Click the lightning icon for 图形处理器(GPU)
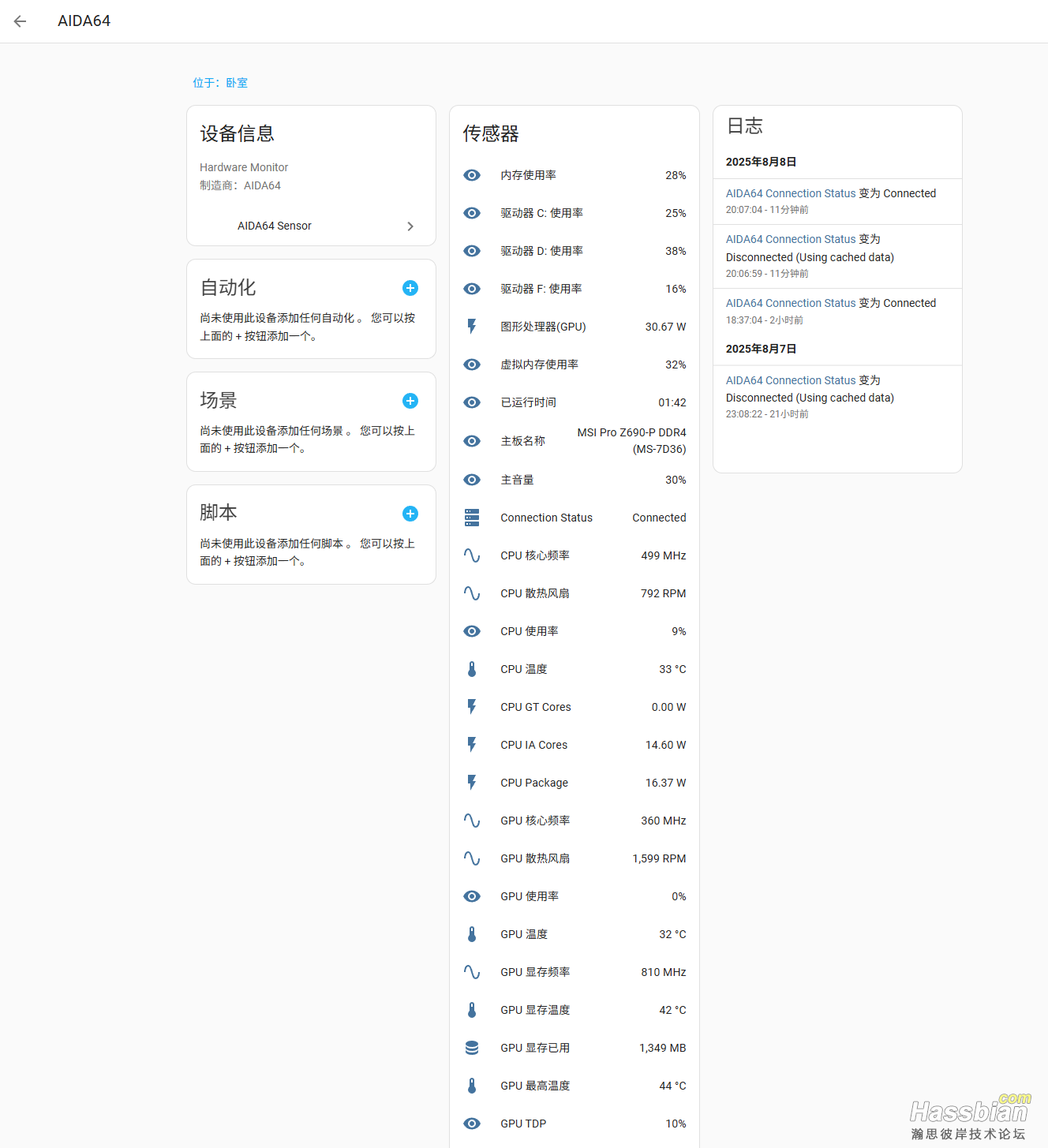1048x1148 pixels. coord(472,327)
